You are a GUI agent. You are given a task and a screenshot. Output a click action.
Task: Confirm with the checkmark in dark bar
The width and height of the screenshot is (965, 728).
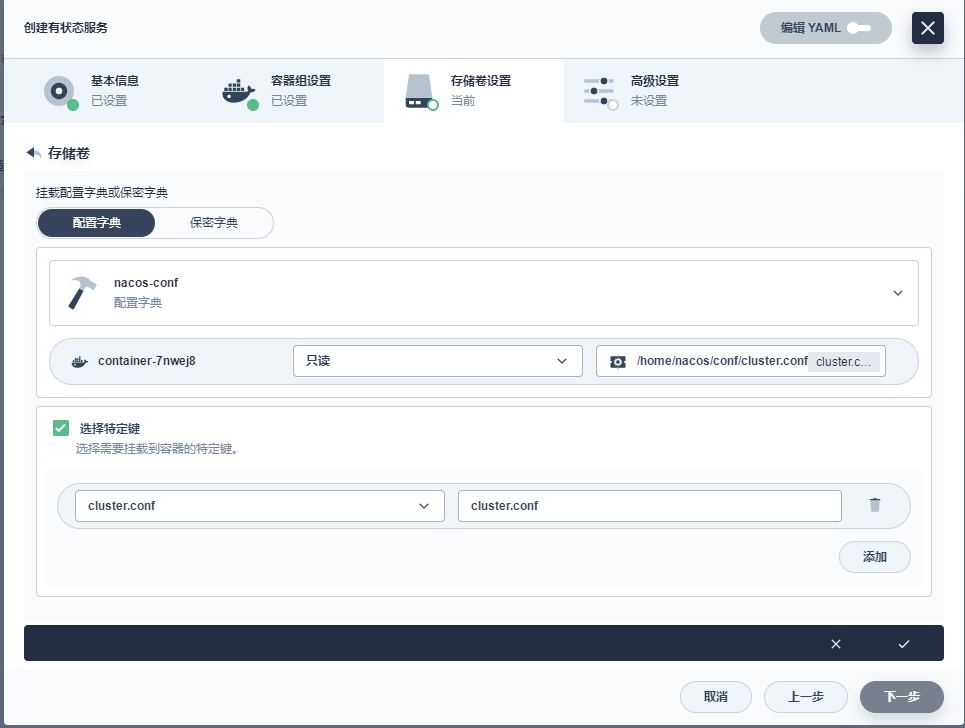903,644
